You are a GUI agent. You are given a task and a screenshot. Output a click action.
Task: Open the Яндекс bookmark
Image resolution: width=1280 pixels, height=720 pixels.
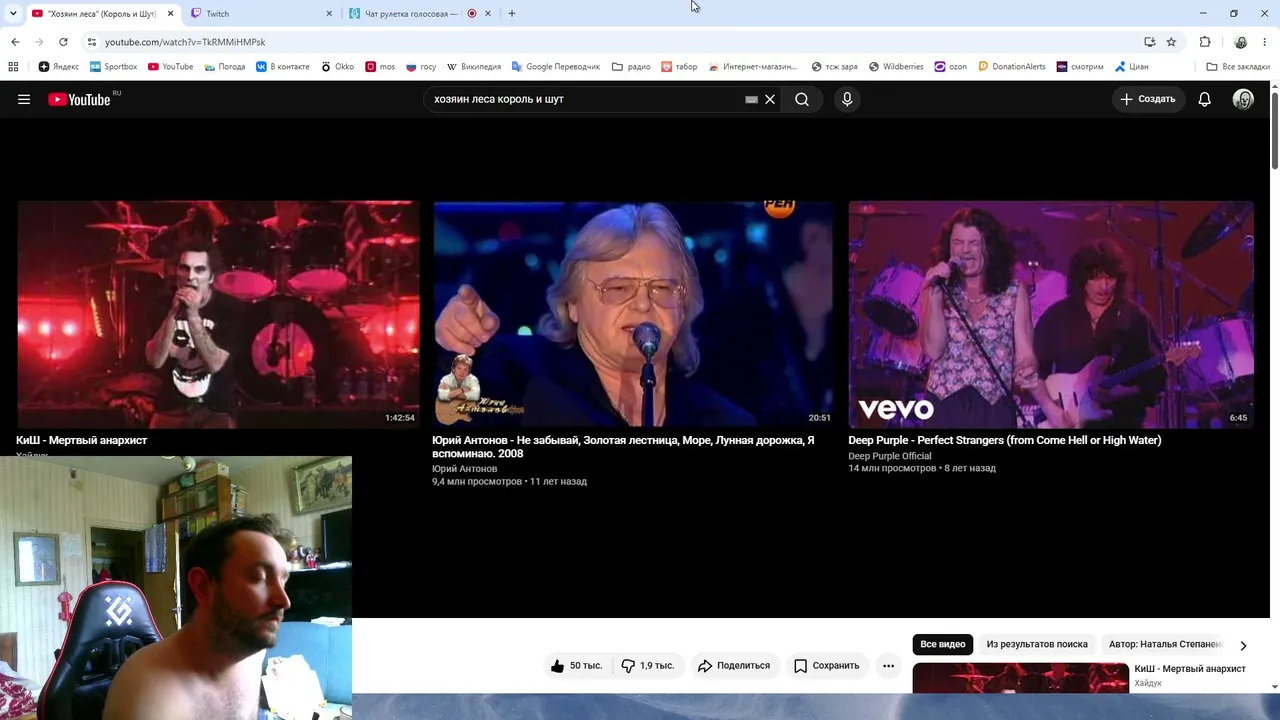point(59,67)
